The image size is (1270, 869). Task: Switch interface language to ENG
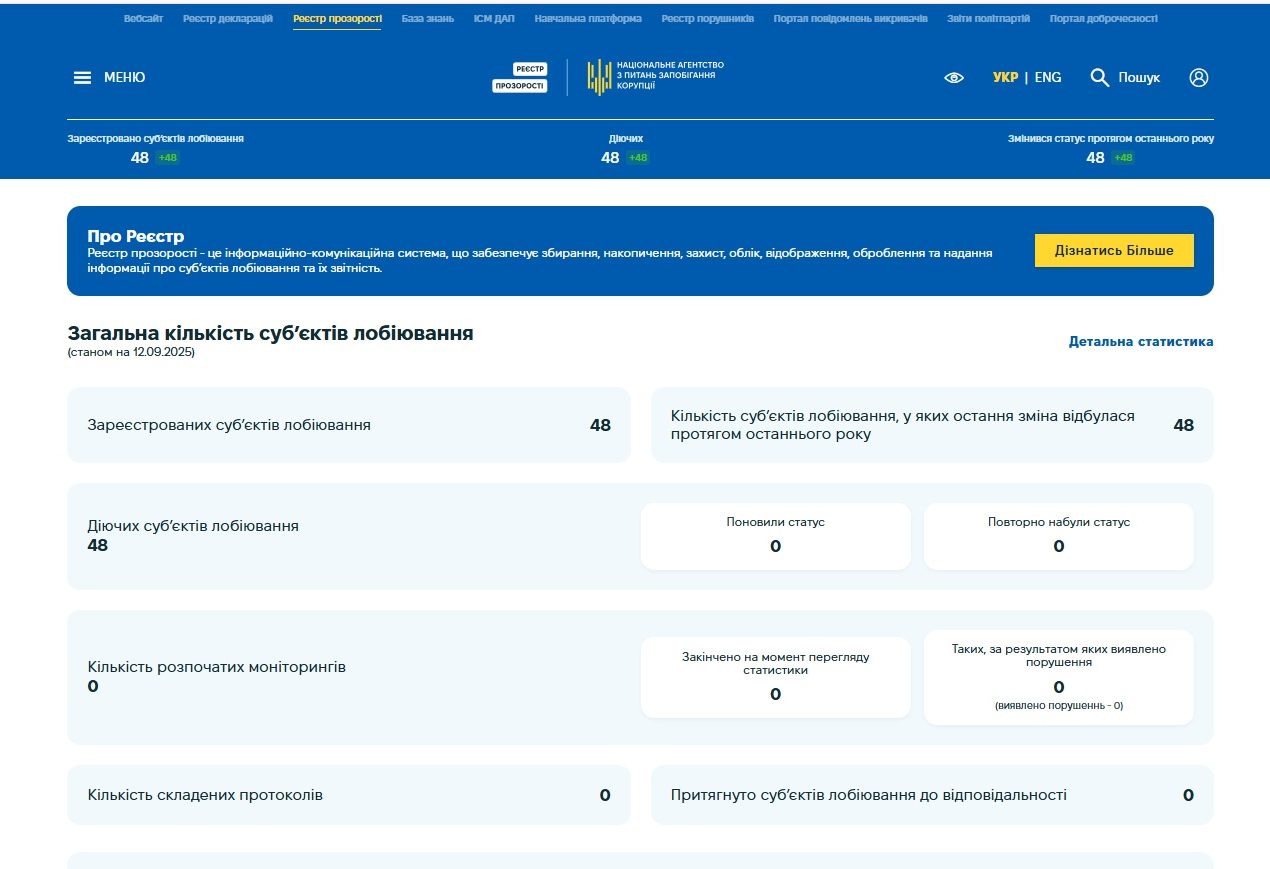click(x=1049, y=76)
